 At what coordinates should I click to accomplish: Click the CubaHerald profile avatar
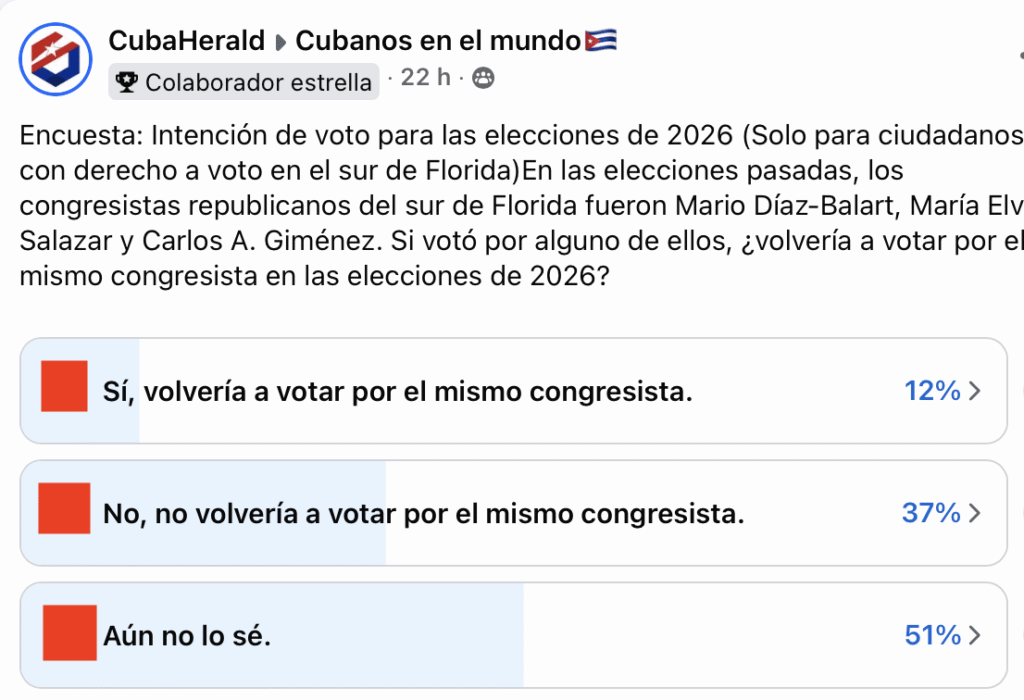point(55,58)
